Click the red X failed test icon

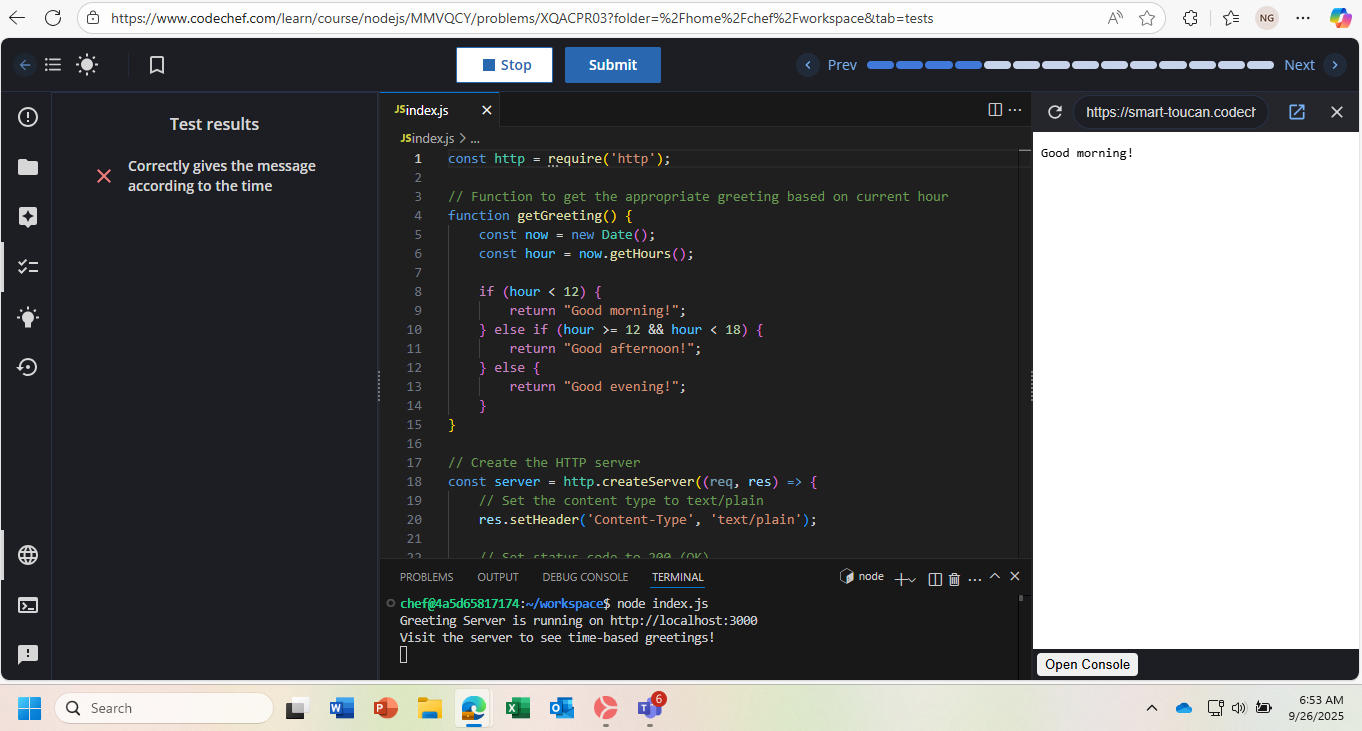click(x=103, y=176)
